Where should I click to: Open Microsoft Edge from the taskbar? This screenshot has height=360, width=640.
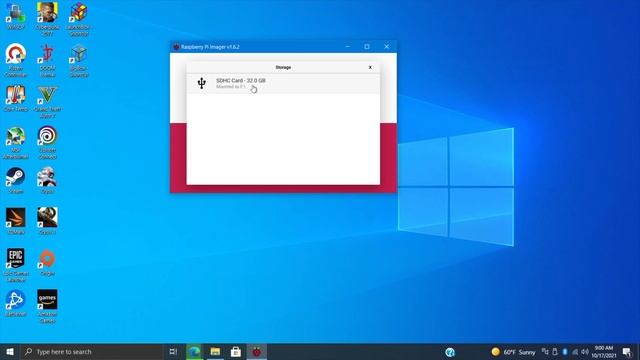(194, 351)
